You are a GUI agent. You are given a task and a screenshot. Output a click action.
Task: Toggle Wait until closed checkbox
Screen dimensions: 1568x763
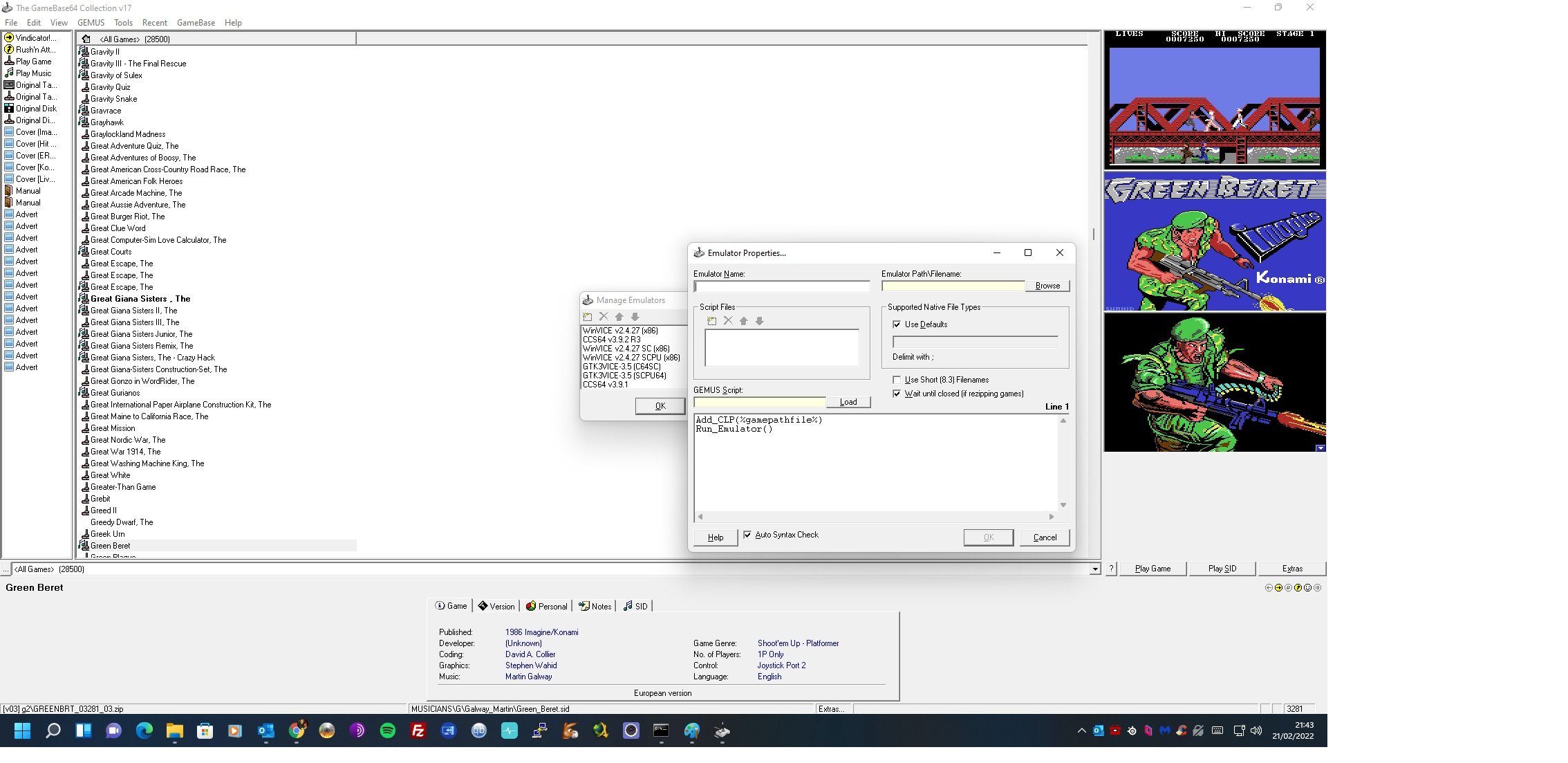897,394
